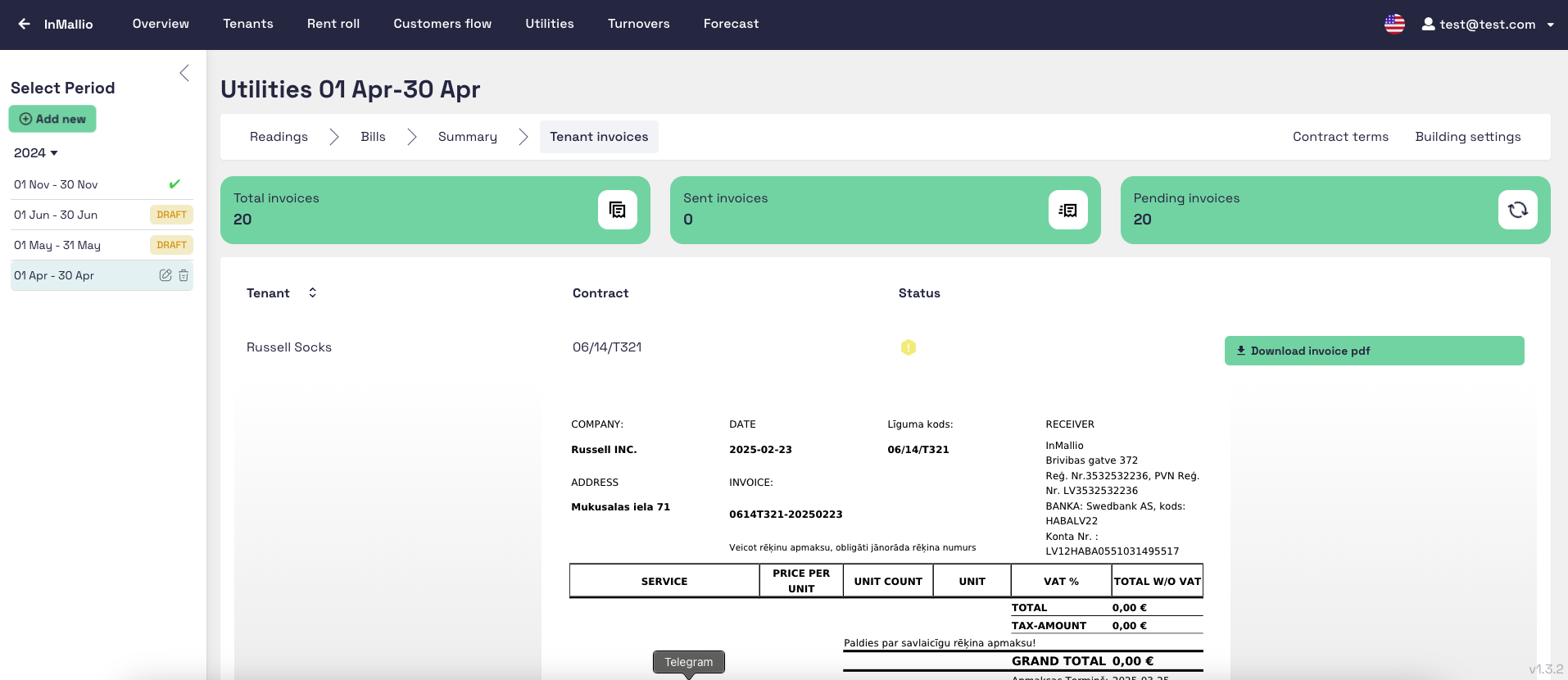Open the 2024 year dropdown
Screen dimensions: 1568x680
tap(36, 153)
